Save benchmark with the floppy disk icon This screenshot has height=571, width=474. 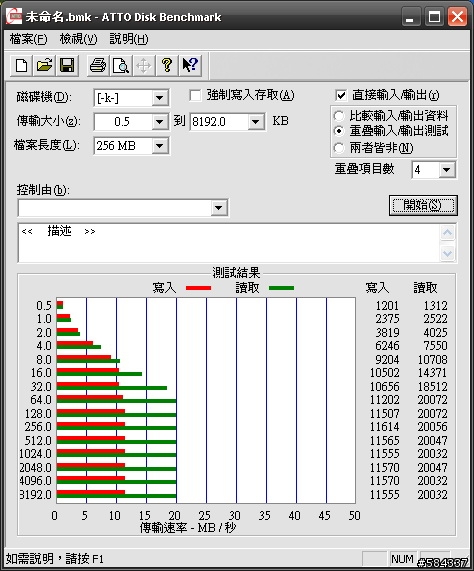(67, 66)
